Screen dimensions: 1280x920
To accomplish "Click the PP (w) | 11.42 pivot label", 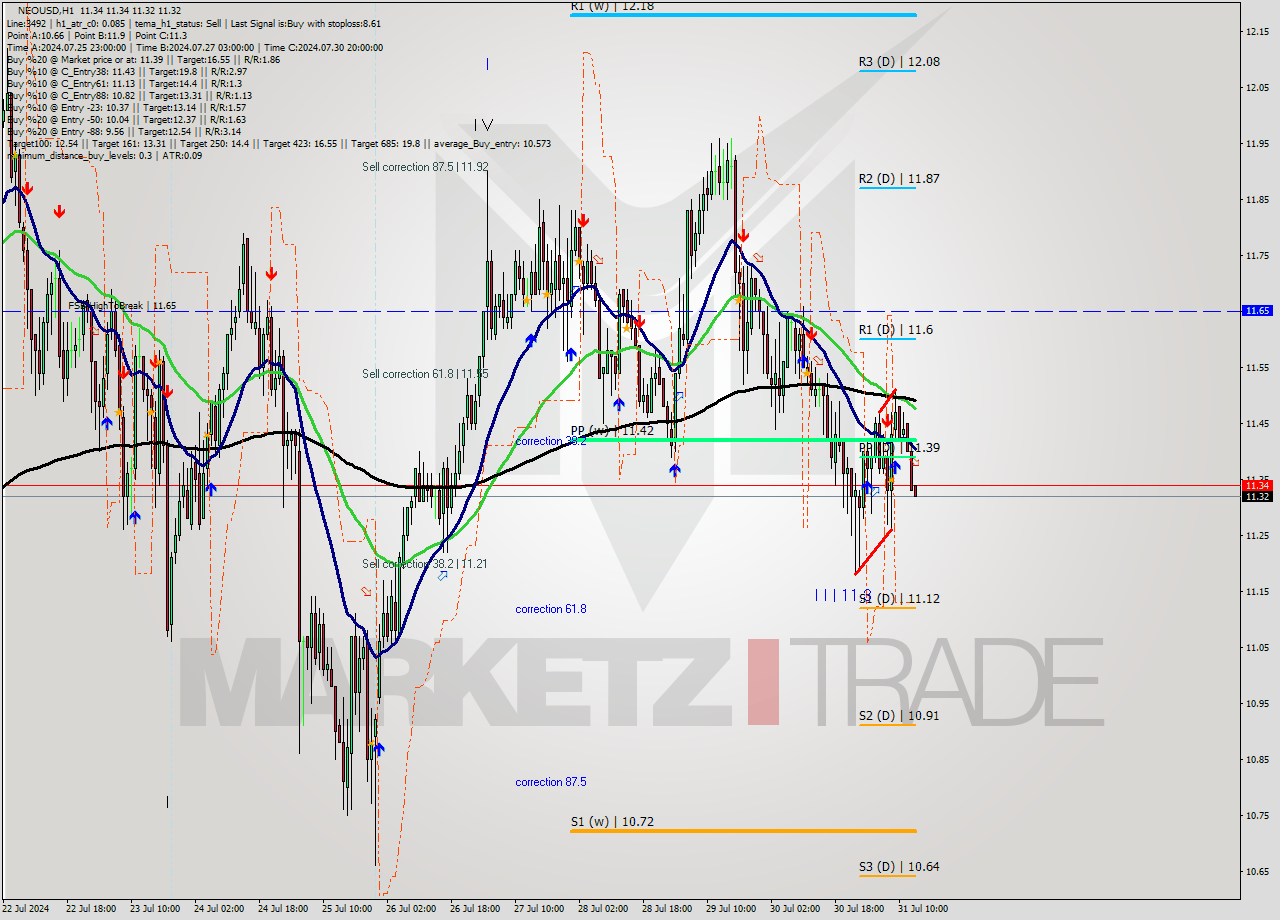I will pyautogui.click(x=612, y=430).
